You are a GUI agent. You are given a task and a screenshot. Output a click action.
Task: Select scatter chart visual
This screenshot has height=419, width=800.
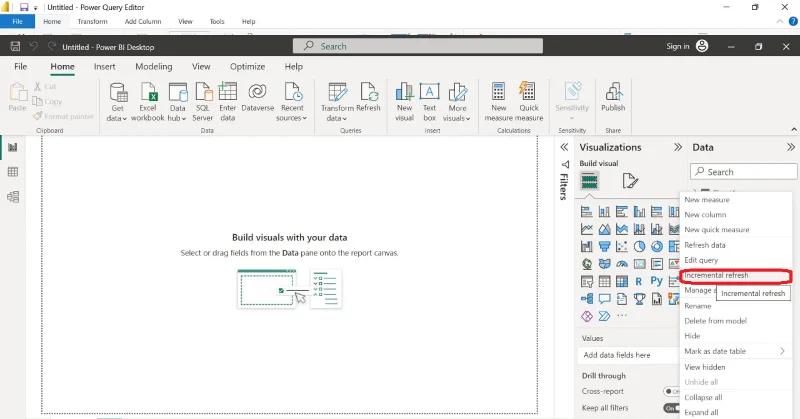point(621,247)
